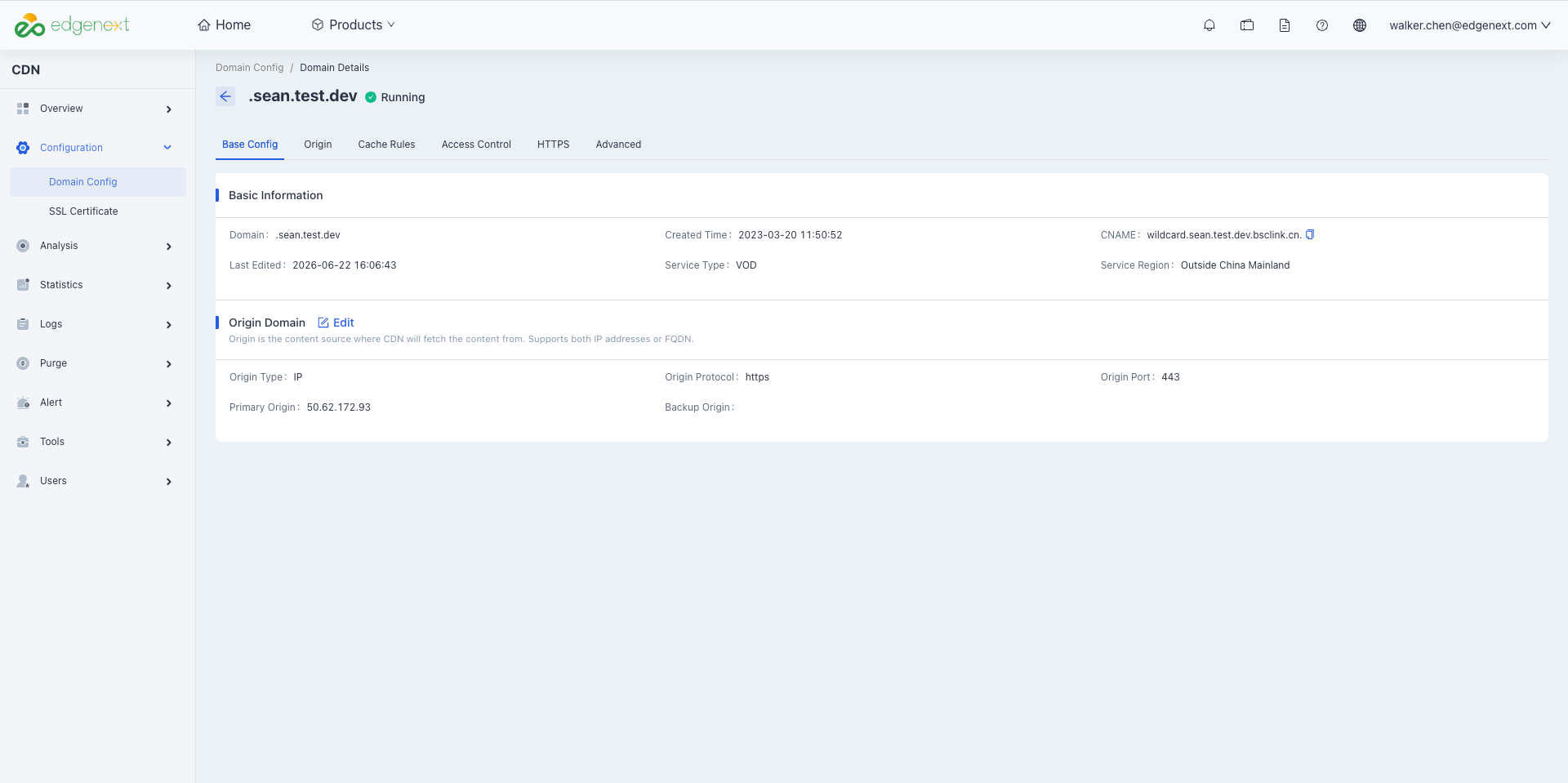
Task: Expand the Alert menu chevron
Action: coord(168,403)
